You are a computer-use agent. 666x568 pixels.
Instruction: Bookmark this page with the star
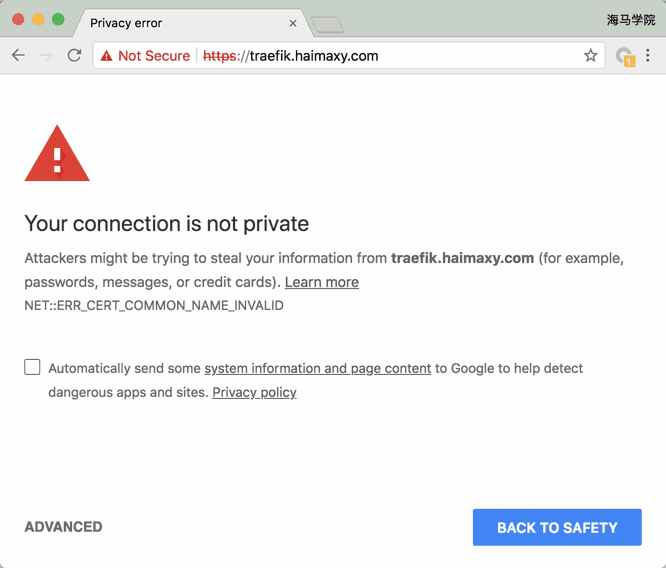[x=590, y=56]
